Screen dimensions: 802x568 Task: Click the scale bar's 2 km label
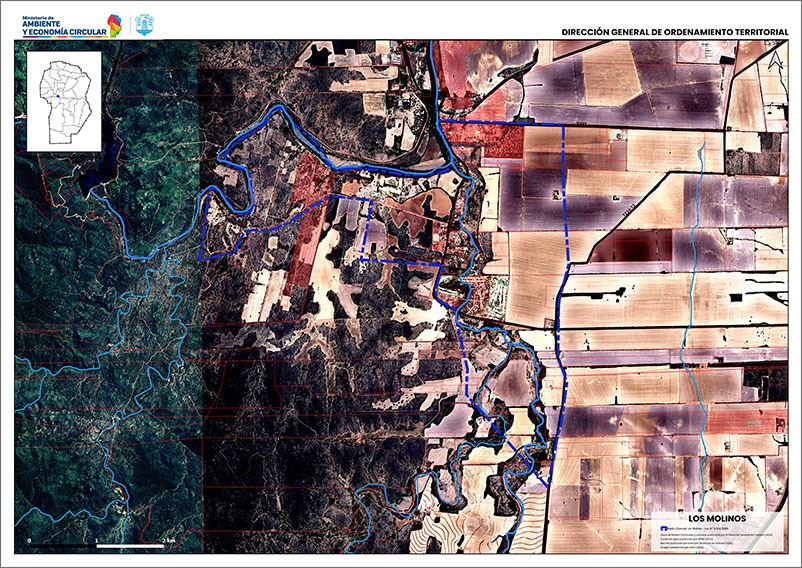[x=169, y=539]
